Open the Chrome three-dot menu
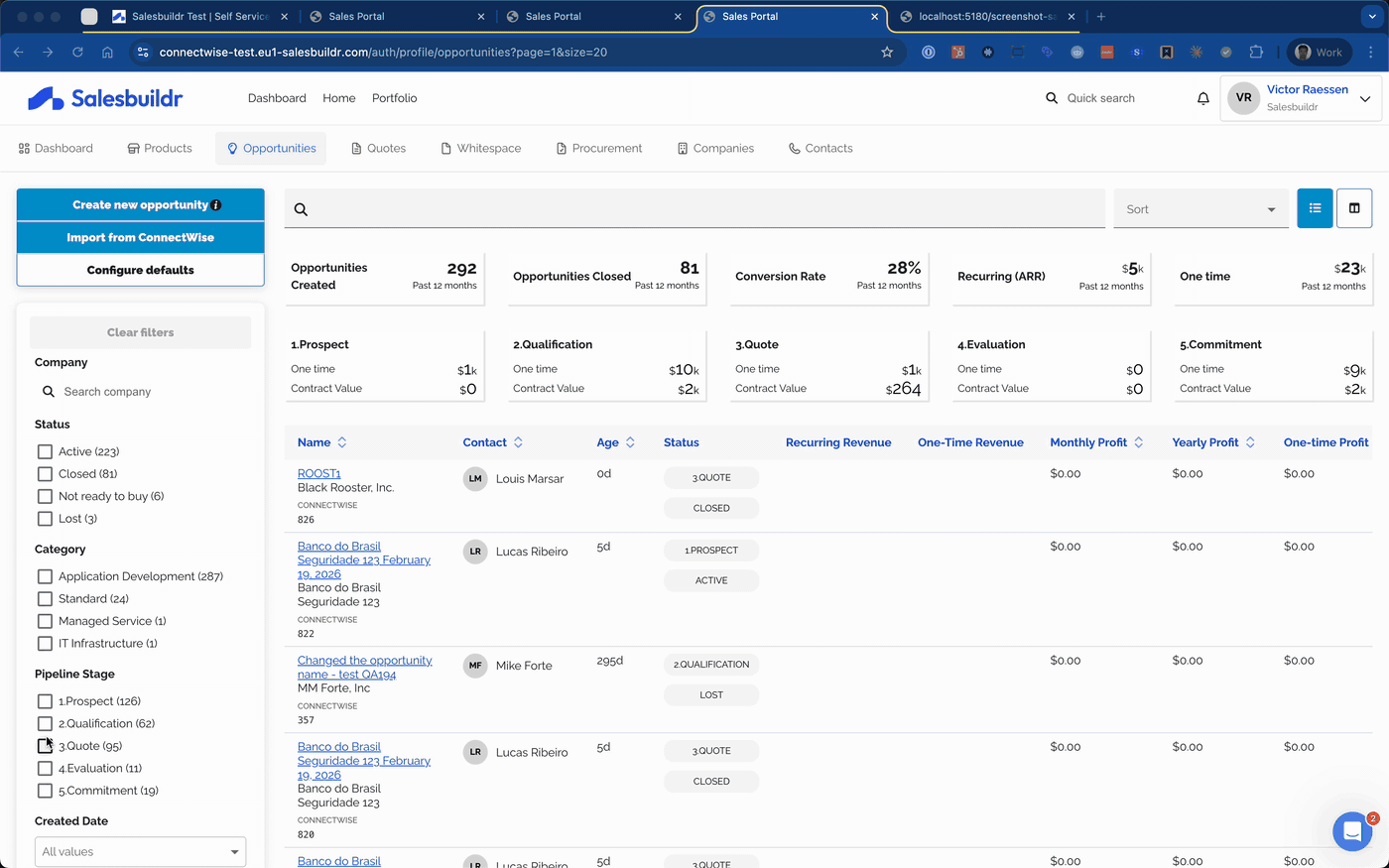The width and height of the screenshot is (1389, 868). (1371, 52)
